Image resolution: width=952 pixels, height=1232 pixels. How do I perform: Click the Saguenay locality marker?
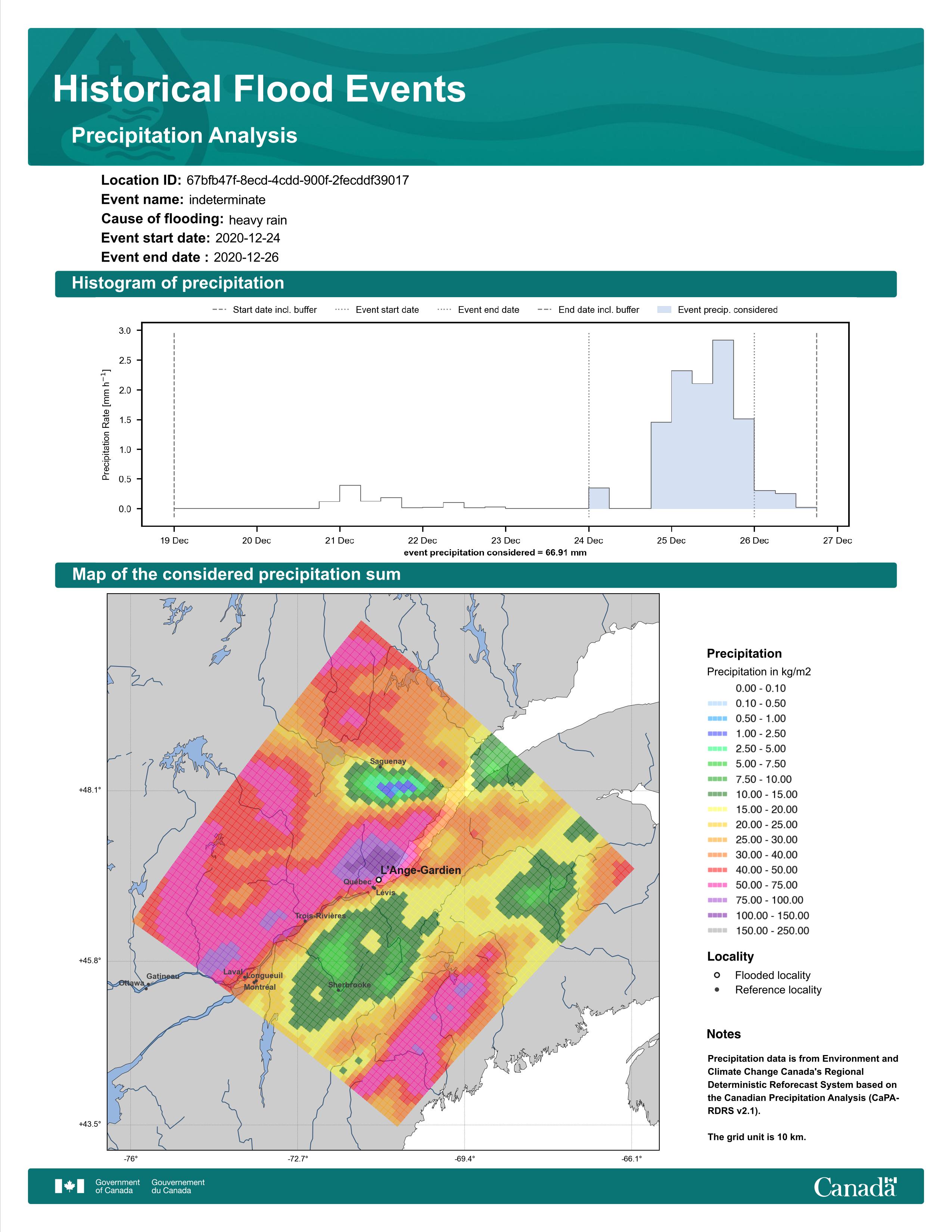(x=380, y=766)
